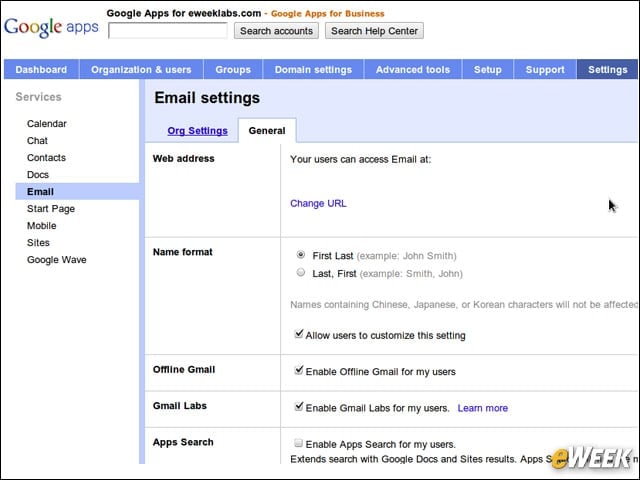Select the Settings tab
This screenshot has width=640, height=480.
click(x=607, y=69)
